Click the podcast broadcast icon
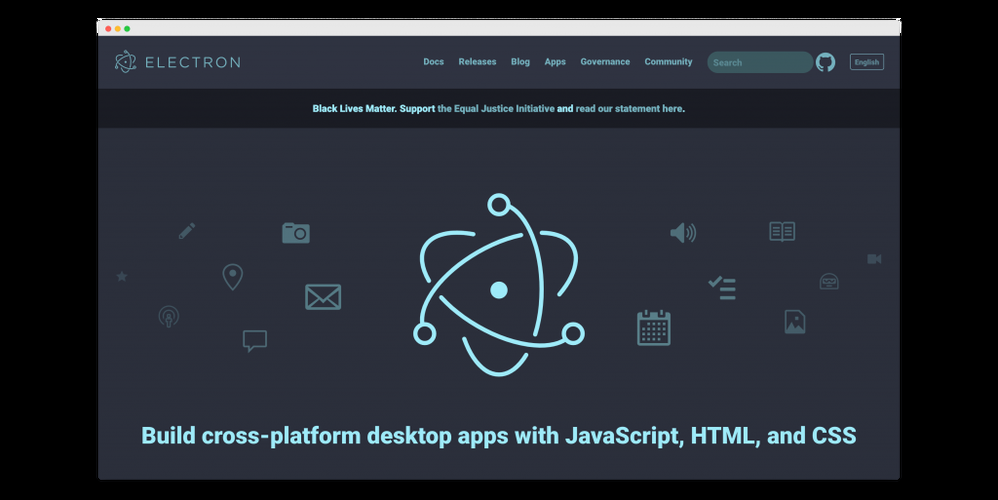Viewport: 998px width, 500px height. pos(169,317)
